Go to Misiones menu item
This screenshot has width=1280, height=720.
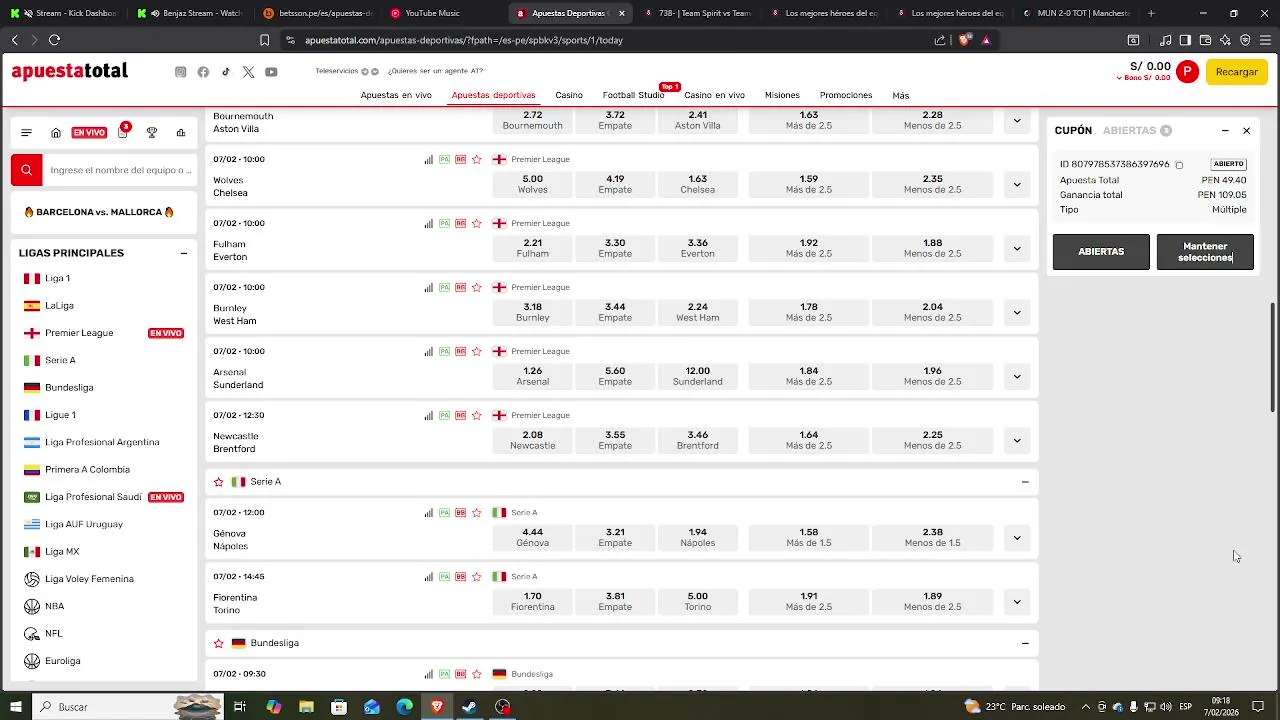[x=782, y=95]
